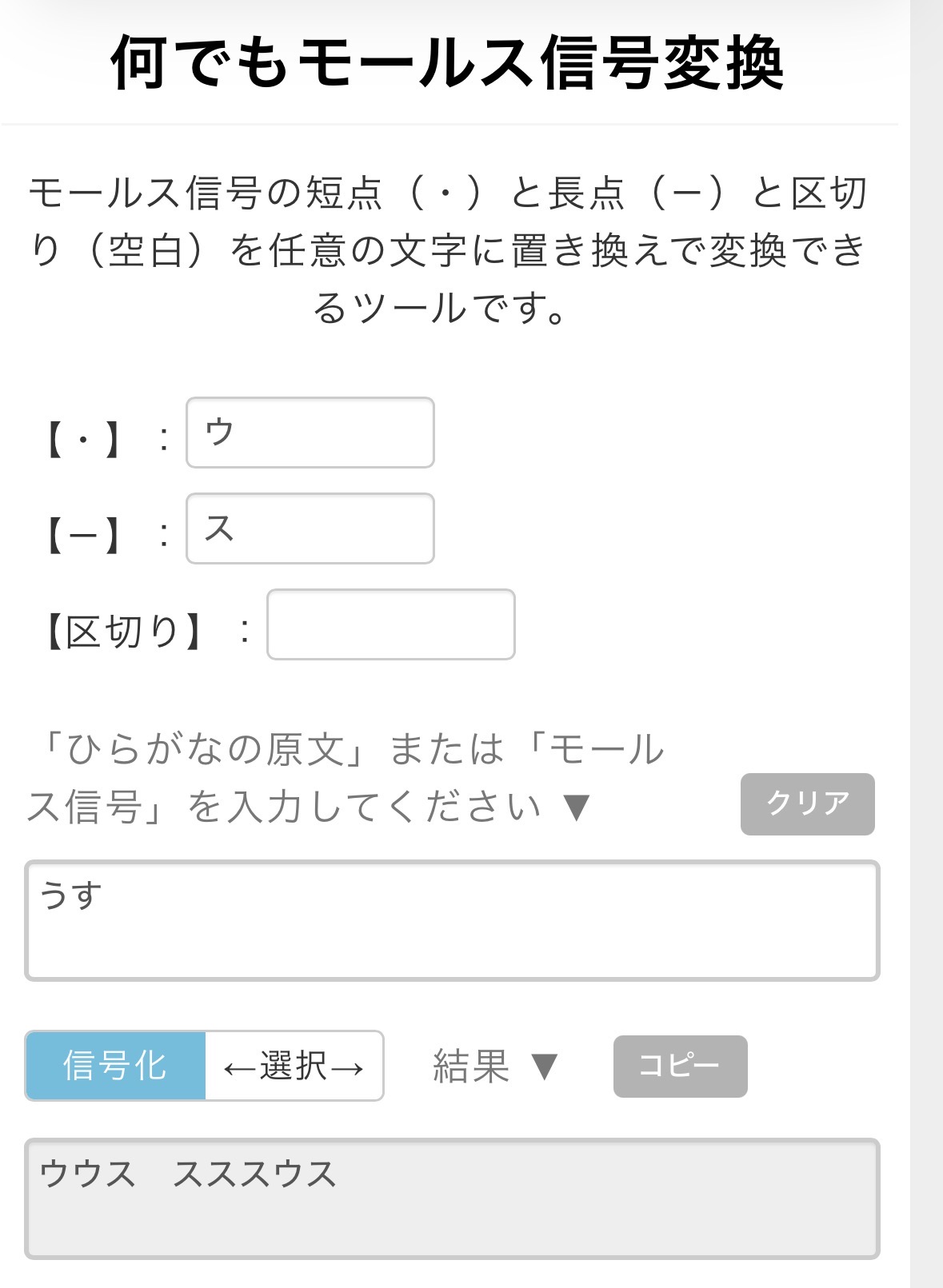The width and height of the screenshot is (943, 1288).
Task: Focus the short dot 【・】 input field
Action: [x=310, y=433]
